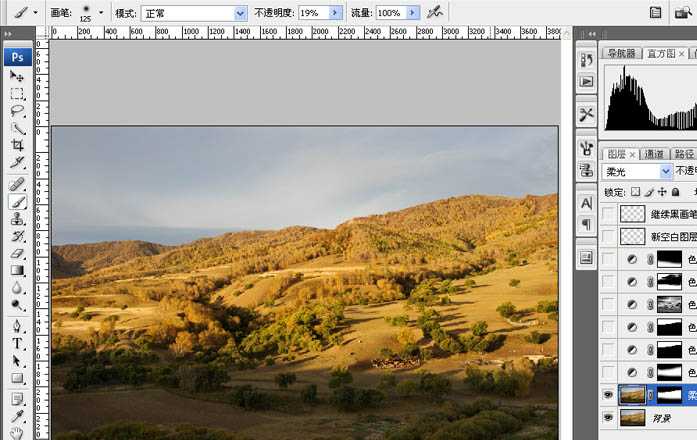Open the 不透明度 slider arrow
This screenshot has height=440, width=697.
(336, 13)
